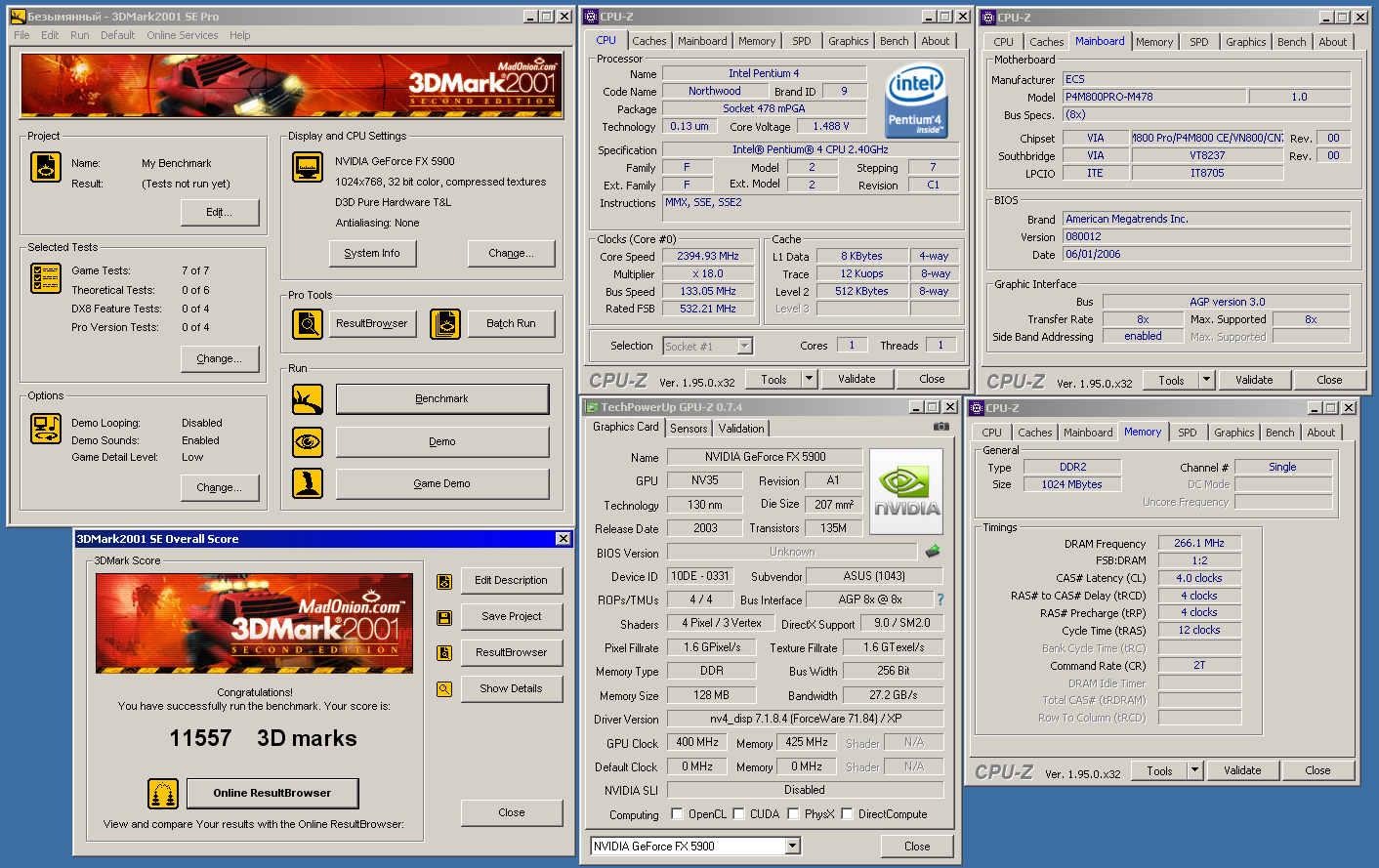Click Validate in the CPU-Z CPU window

click(857, 379)
